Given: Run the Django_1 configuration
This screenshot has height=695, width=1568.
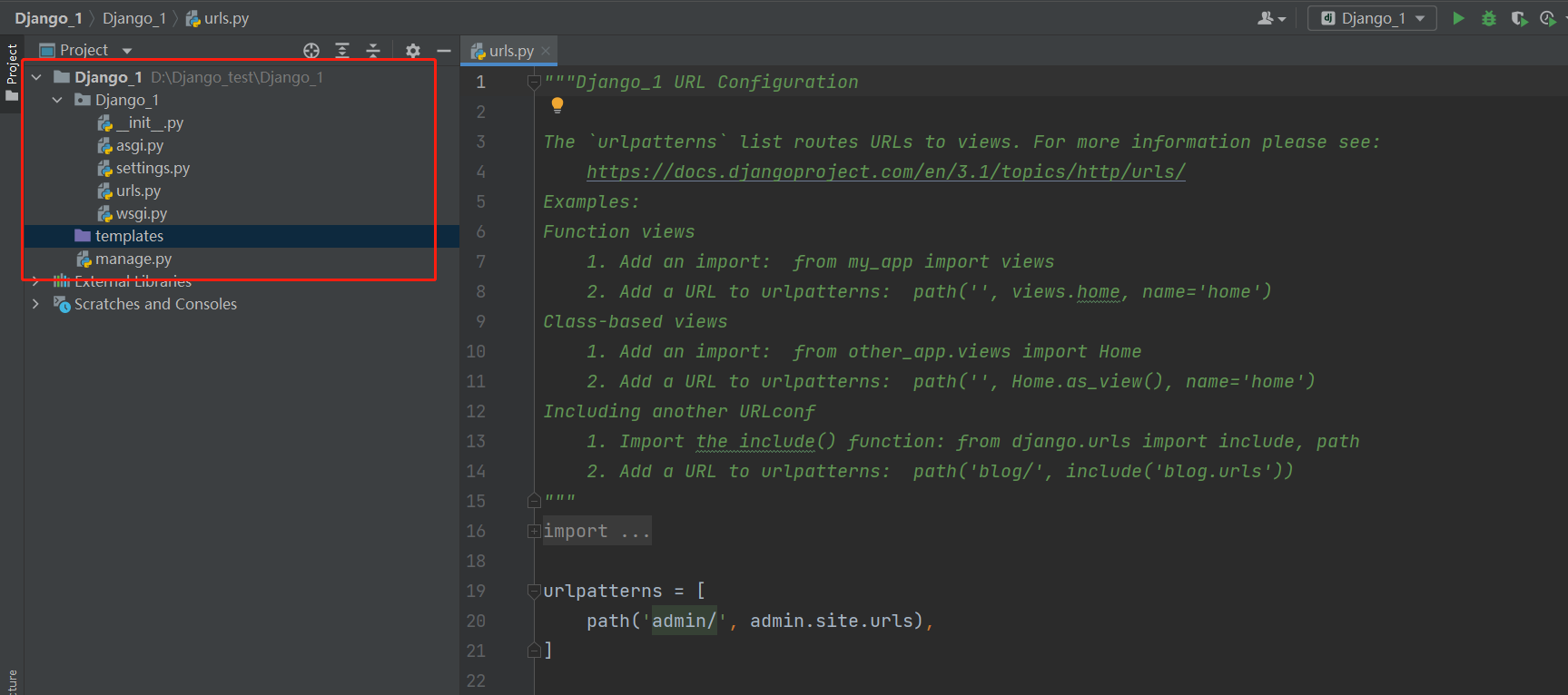Looking at the screenshot, I should tap(1458, 18).
